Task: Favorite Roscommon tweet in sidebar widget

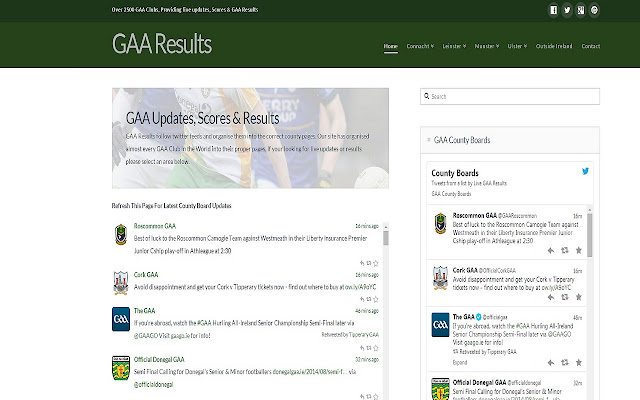Action: point(579,251)
